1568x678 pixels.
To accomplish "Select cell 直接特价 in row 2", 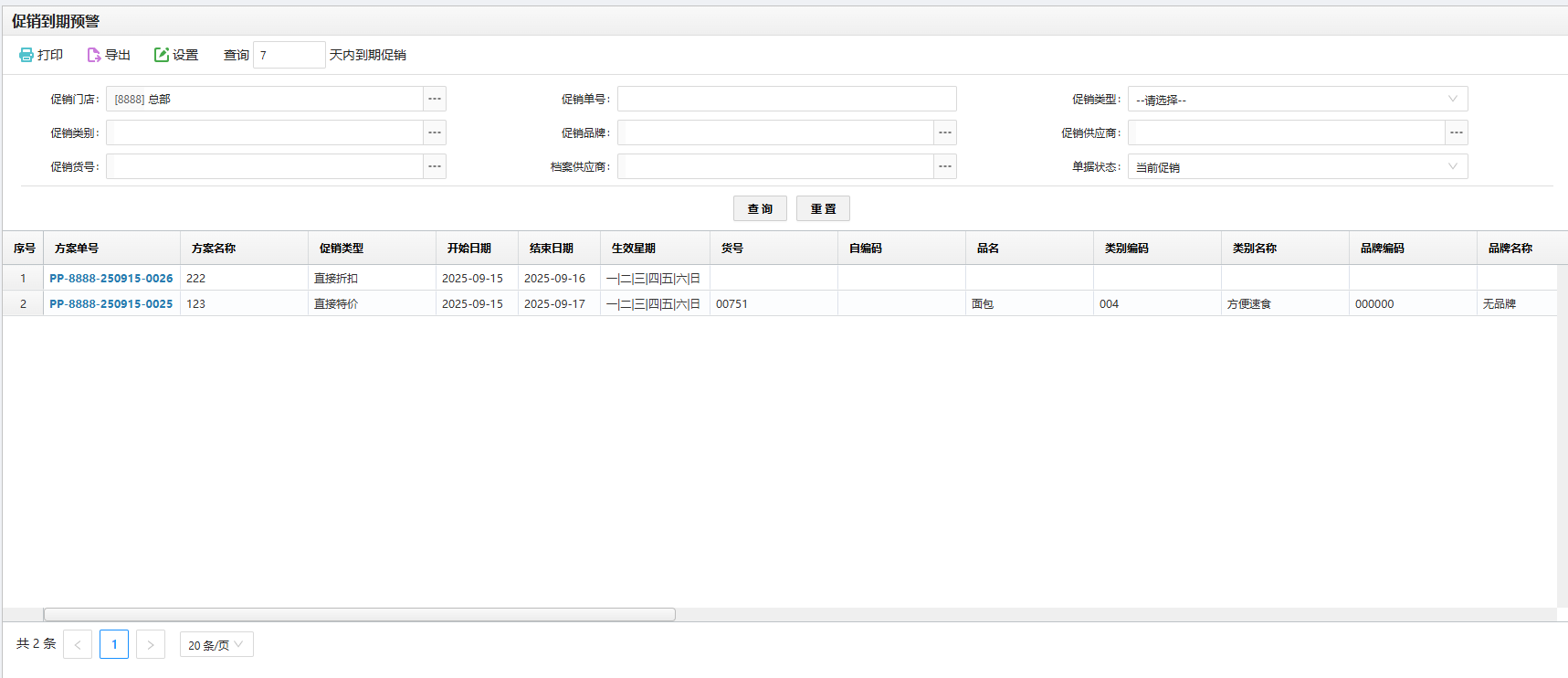I will tap(372, 303).
